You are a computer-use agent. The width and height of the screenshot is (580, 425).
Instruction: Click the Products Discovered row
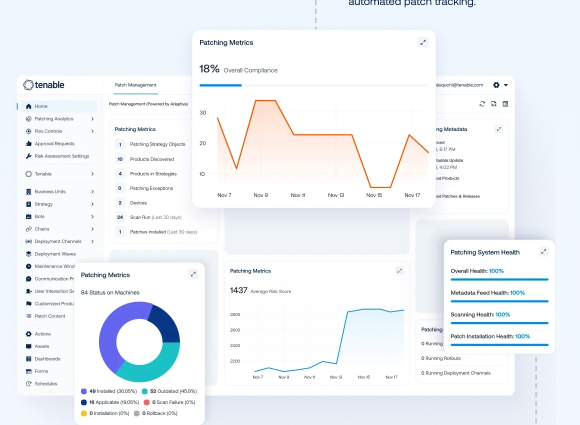click(x=145, y=159)
